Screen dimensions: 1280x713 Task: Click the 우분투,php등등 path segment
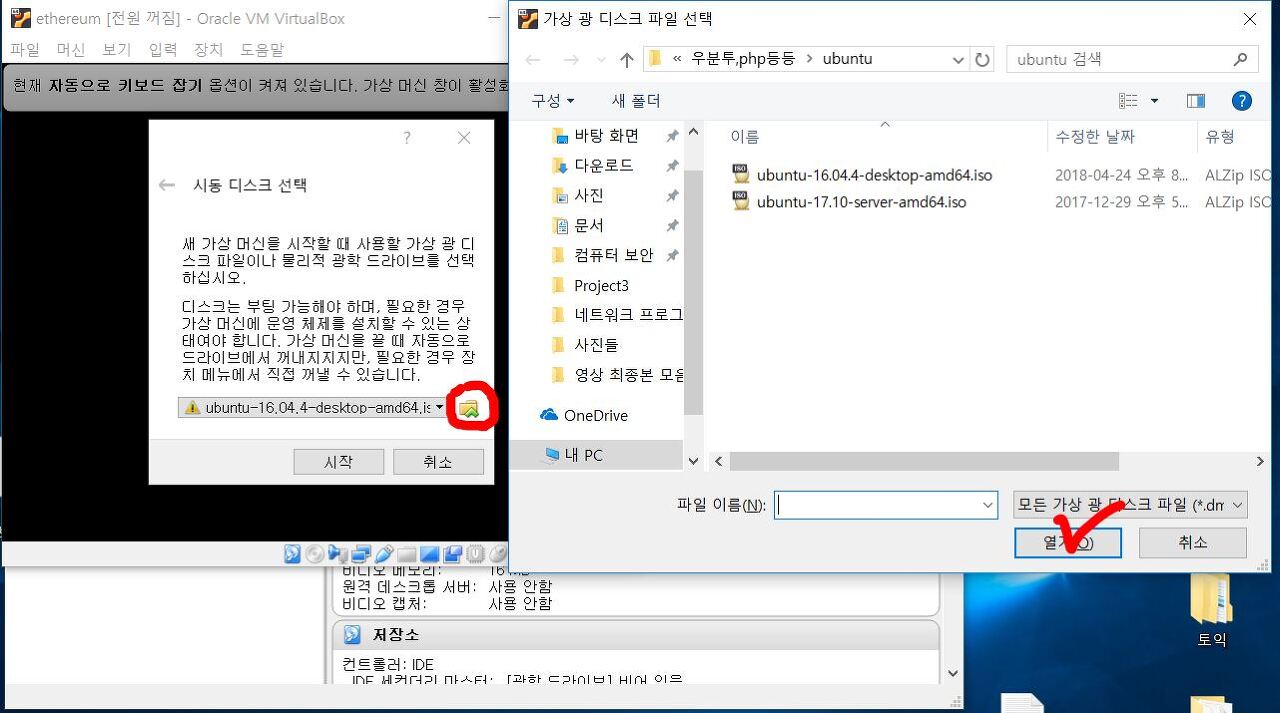click(x=742, y=59)
